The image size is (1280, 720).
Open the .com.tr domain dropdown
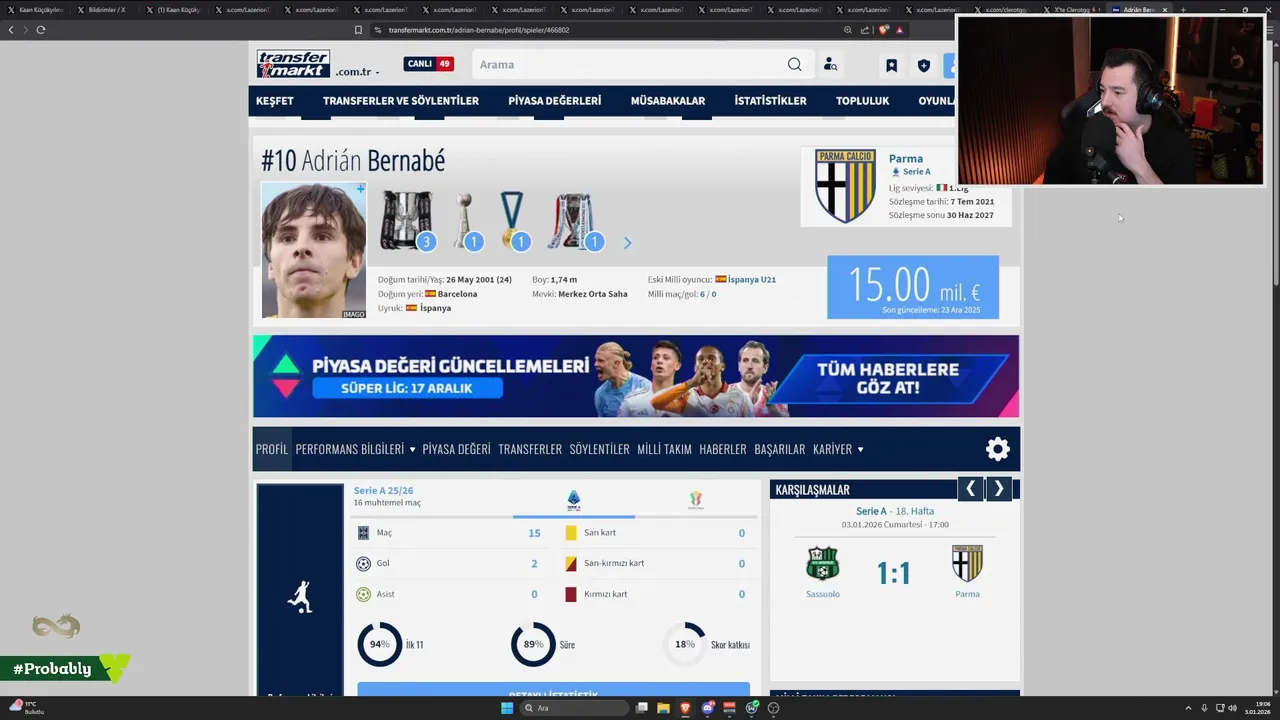(x=358, y=72)
